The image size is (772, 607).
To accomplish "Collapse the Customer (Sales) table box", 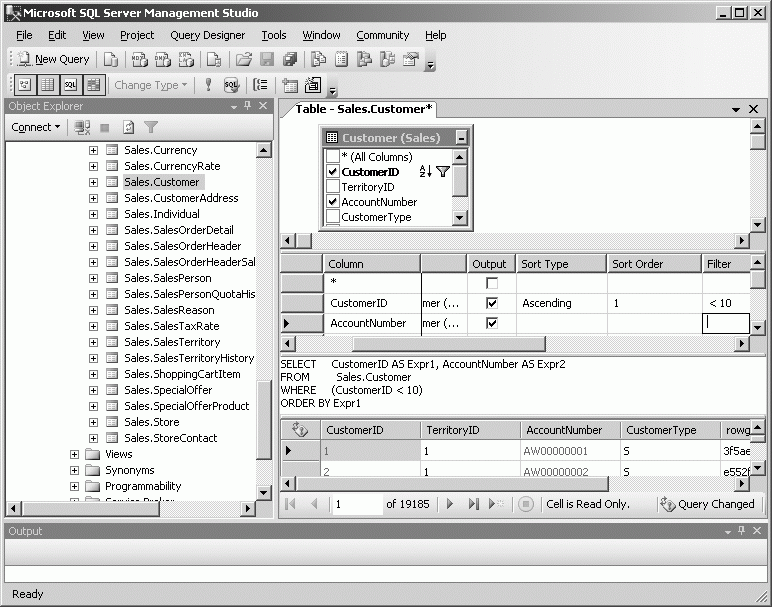I will 461,137.
